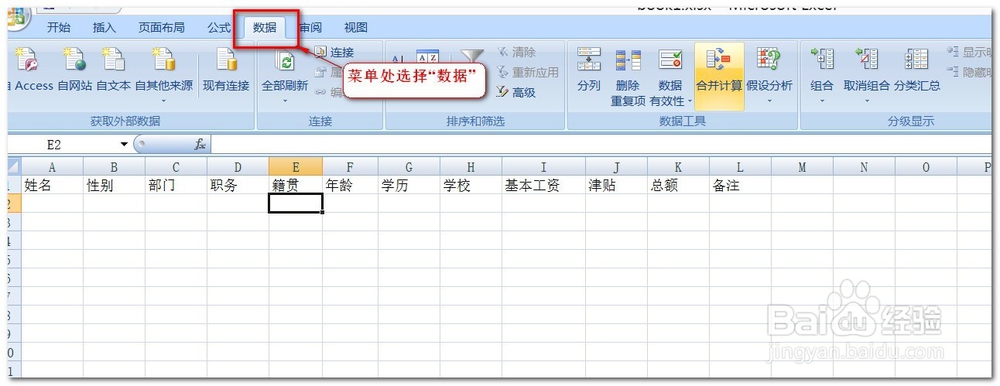Select column header A
This screenshot has height=386, width=1000.
coord(52,167)
